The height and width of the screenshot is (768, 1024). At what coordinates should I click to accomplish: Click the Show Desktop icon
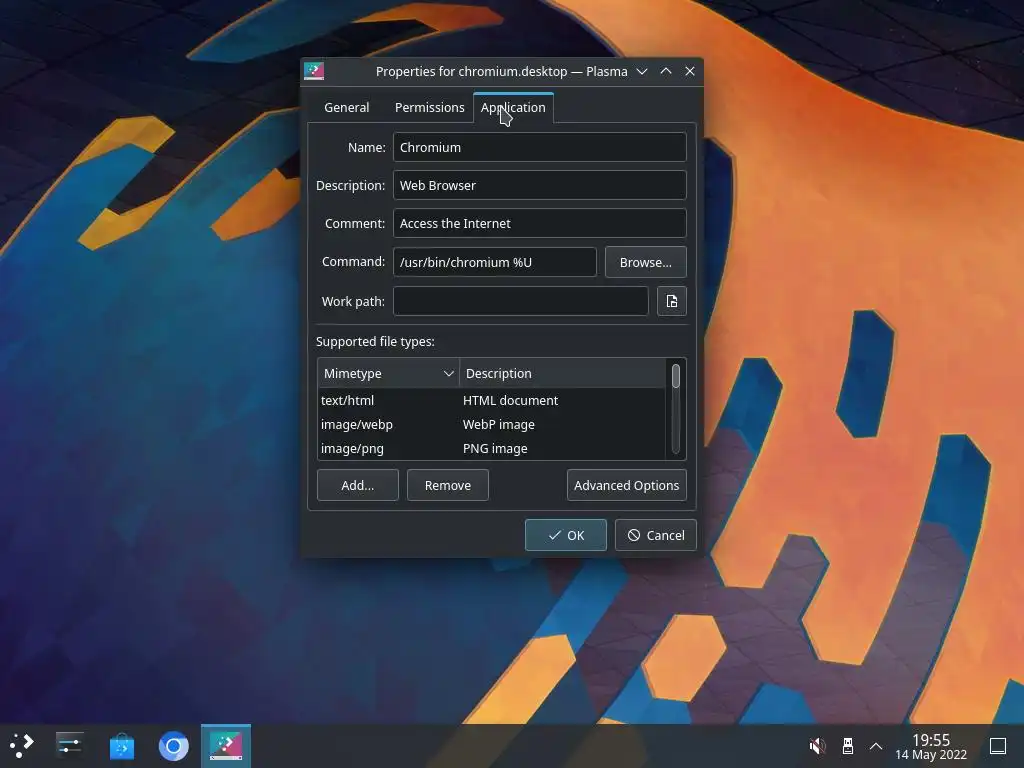pos(997,746)
